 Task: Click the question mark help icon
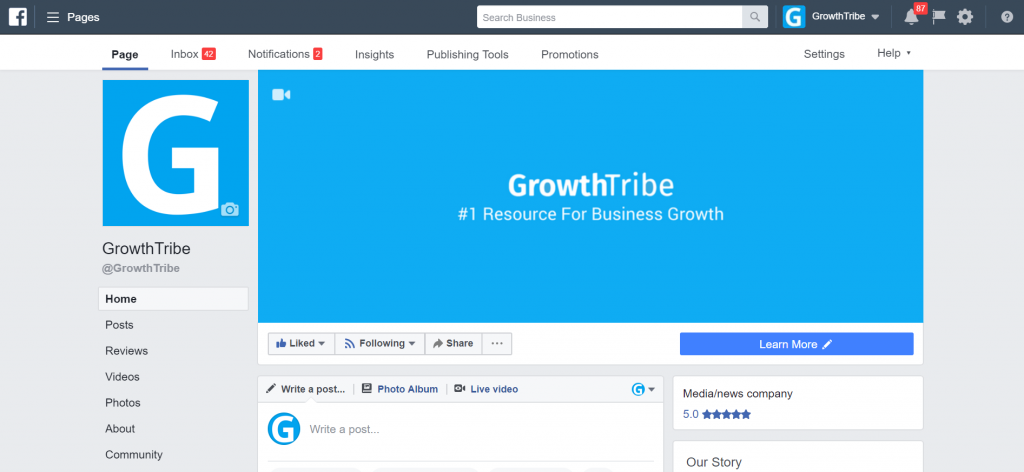[1006, 17]
